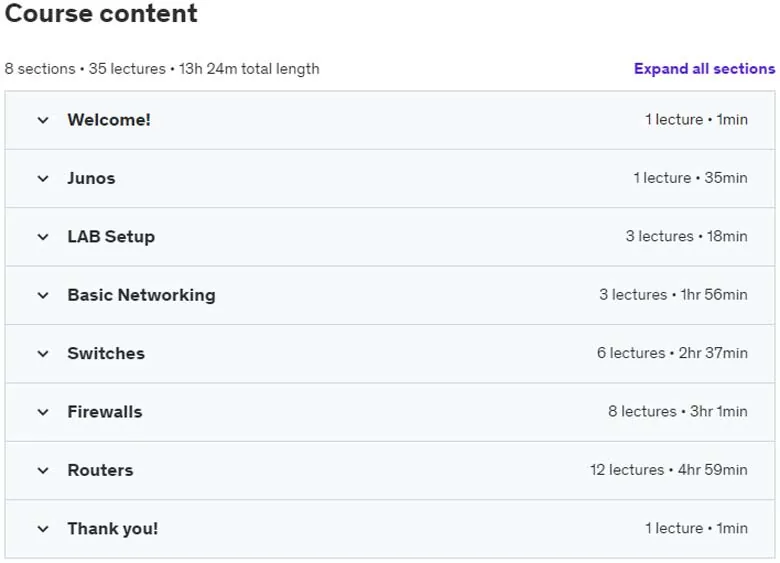
Task: Expand the Routers section chevron
Action: pyautogui.click(x=43, y=470)
